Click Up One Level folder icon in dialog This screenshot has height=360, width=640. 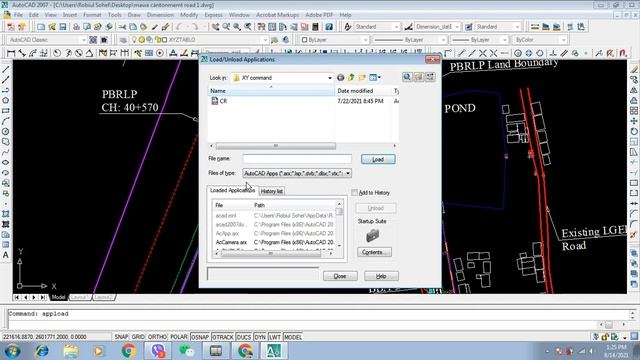click(x=351, y=77)
